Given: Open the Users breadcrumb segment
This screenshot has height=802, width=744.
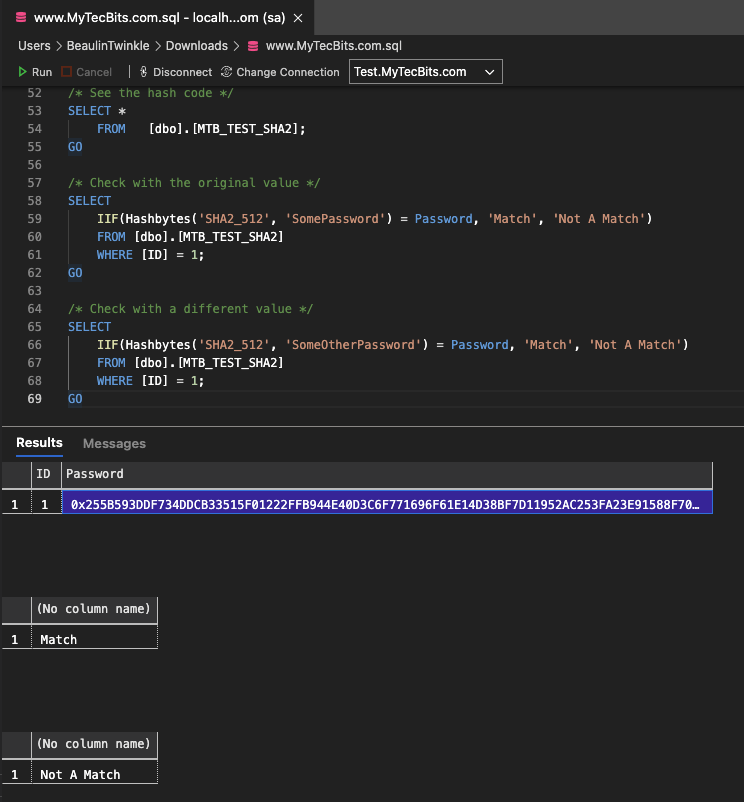Looking at the screenshot, I should point(34,46).
